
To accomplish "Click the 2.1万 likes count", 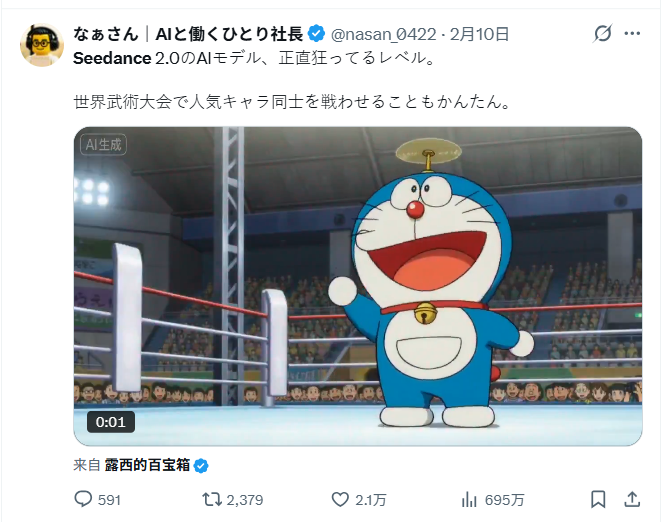I will pos(370,500).
